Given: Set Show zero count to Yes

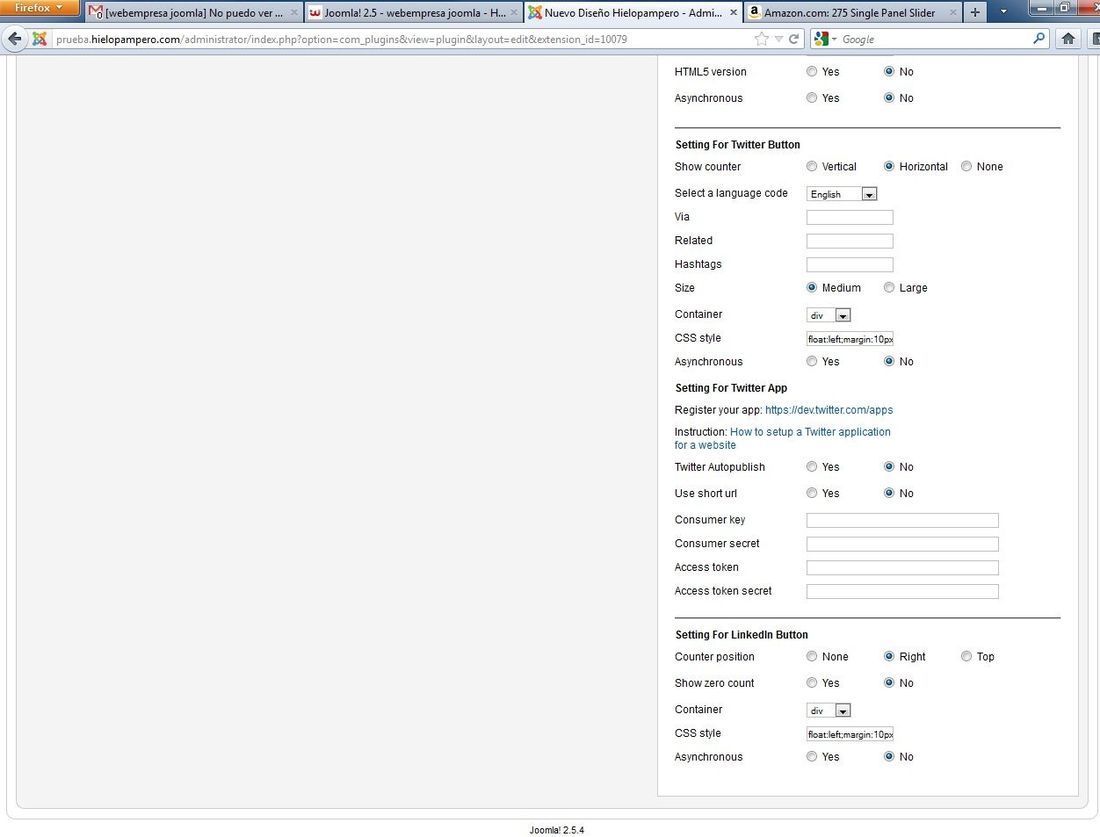Looking at the screenshot, I should pyautogui.click(x=812, y=683).
